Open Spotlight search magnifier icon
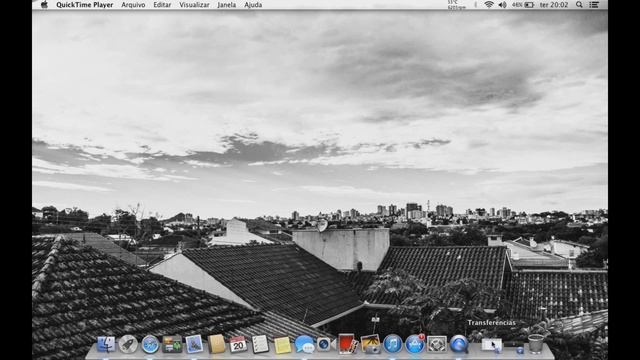Image resolution: width=640 pixels, height=360 pixels. coord(579,5)
